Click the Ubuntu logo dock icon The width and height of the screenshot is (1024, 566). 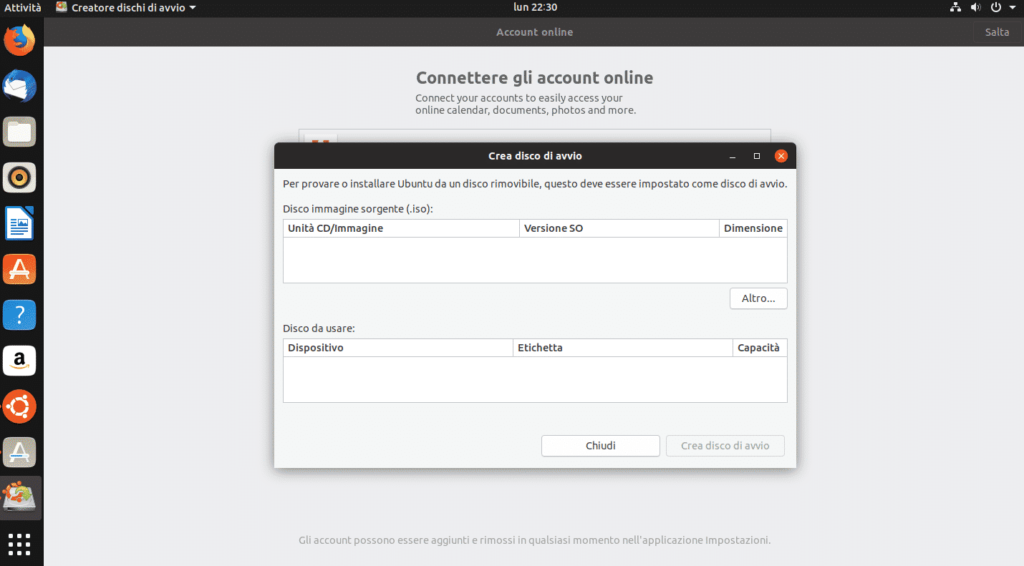point(20,406)
